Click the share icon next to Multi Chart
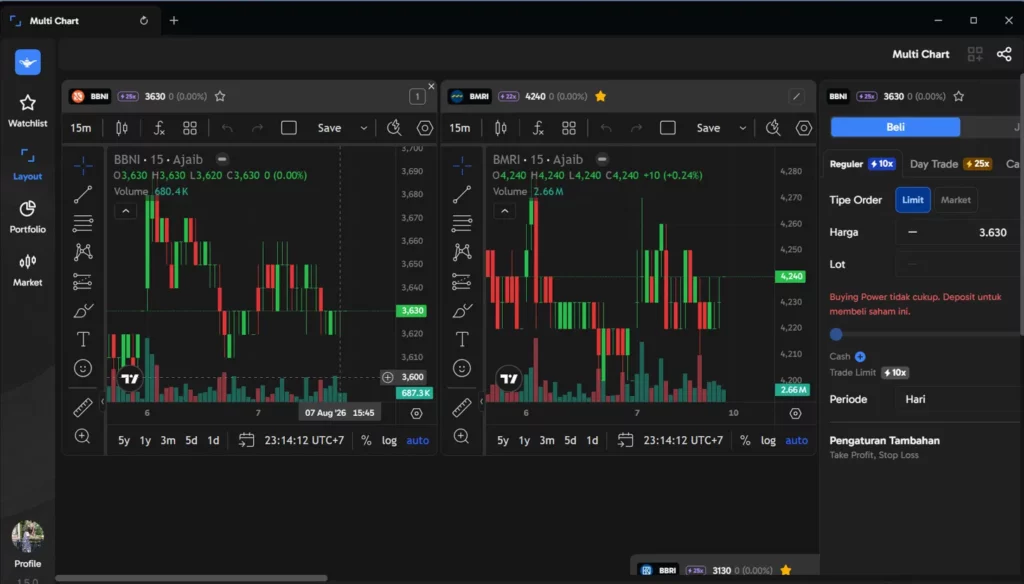1024x584 pixels. pyautogui.click(x=1004, y=54)
